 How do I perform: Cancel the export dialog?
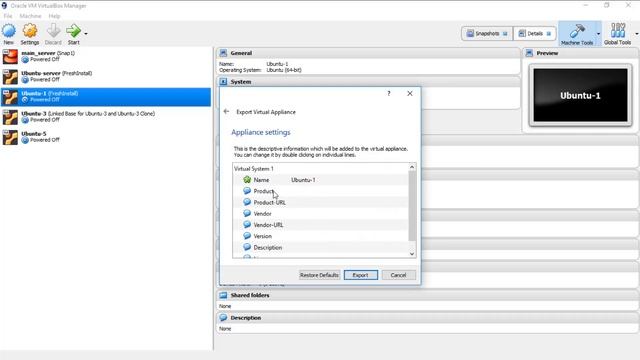398,275
